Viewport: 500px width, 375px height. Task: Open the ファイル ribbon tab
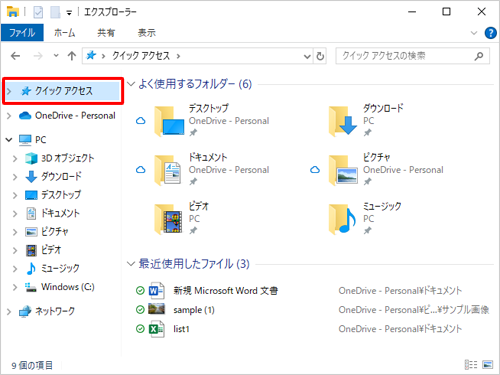pyautogui.click(x=22, y=33)
